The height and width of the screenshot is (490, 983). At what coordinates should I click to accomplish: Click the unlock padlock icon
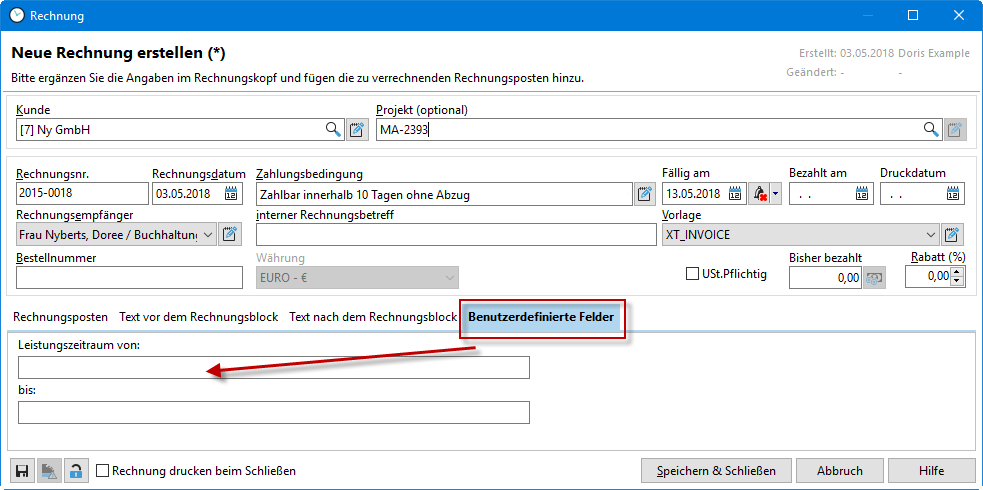point(76,471)
